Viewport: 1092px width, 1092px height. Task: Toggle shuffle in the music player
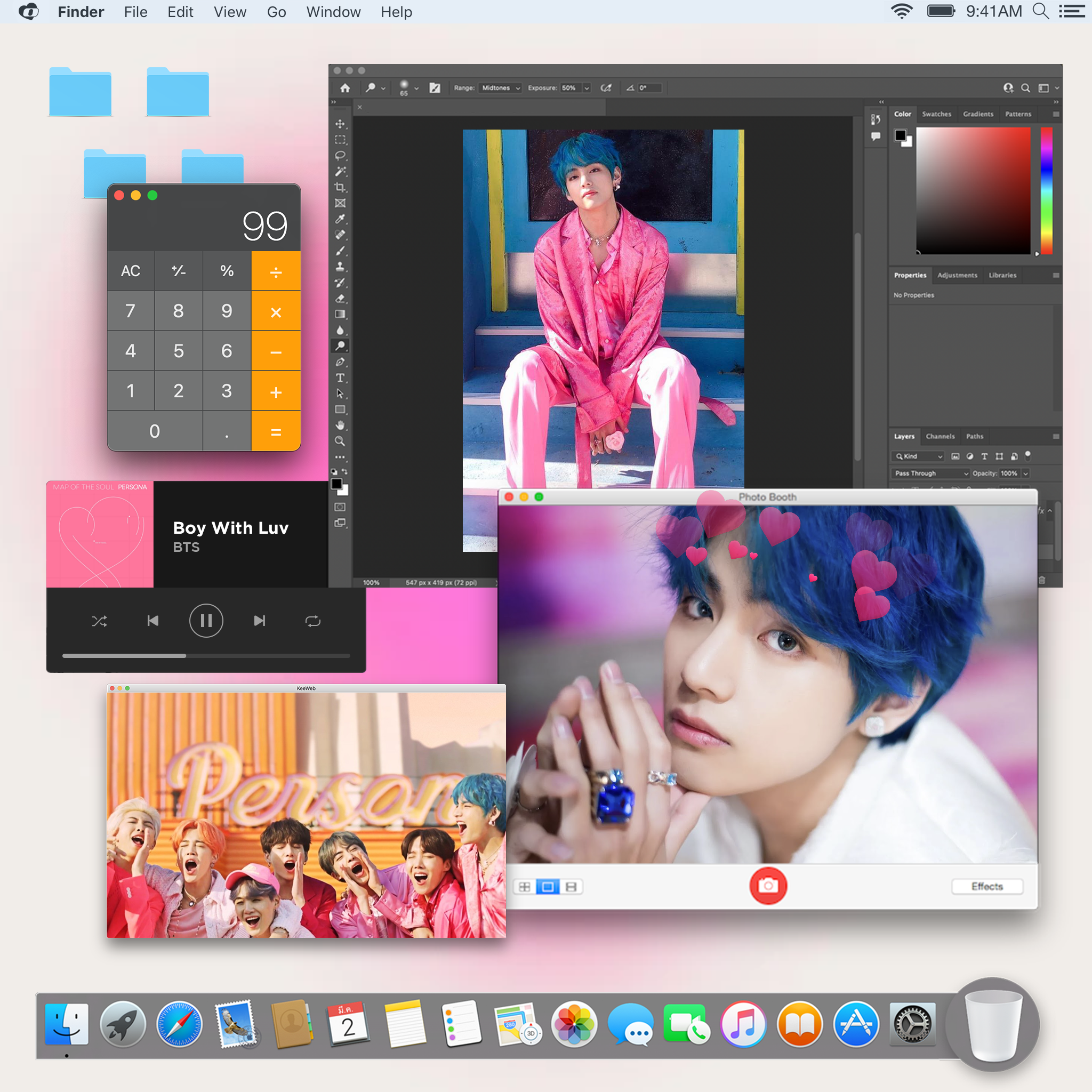pos(100,621)
